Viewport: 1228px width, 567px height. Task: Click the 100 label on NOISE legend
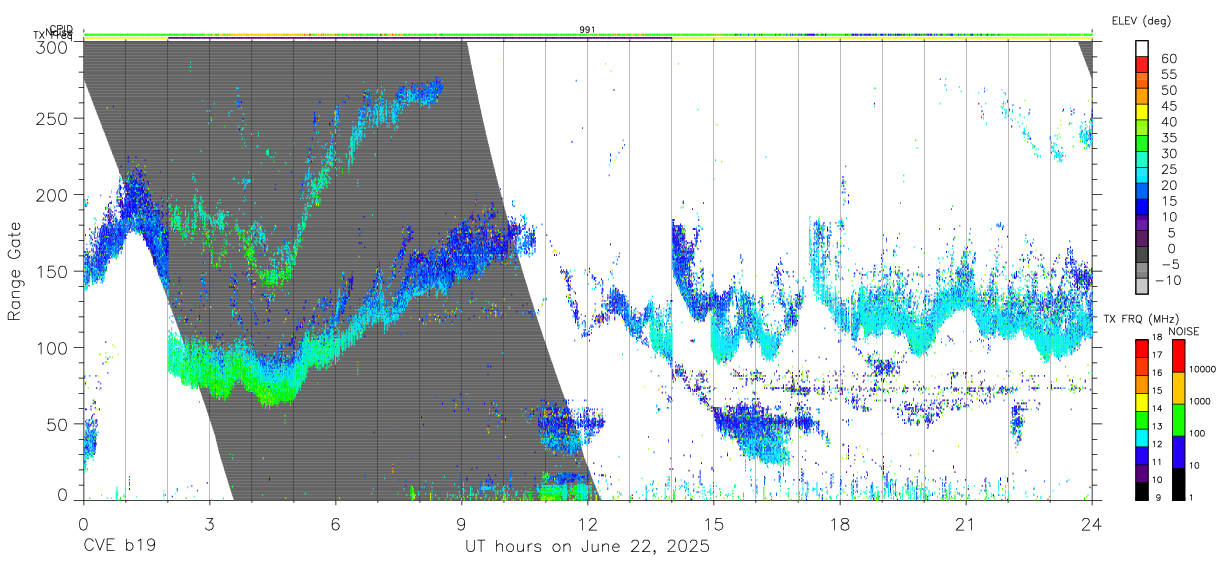click(1199, 434)
